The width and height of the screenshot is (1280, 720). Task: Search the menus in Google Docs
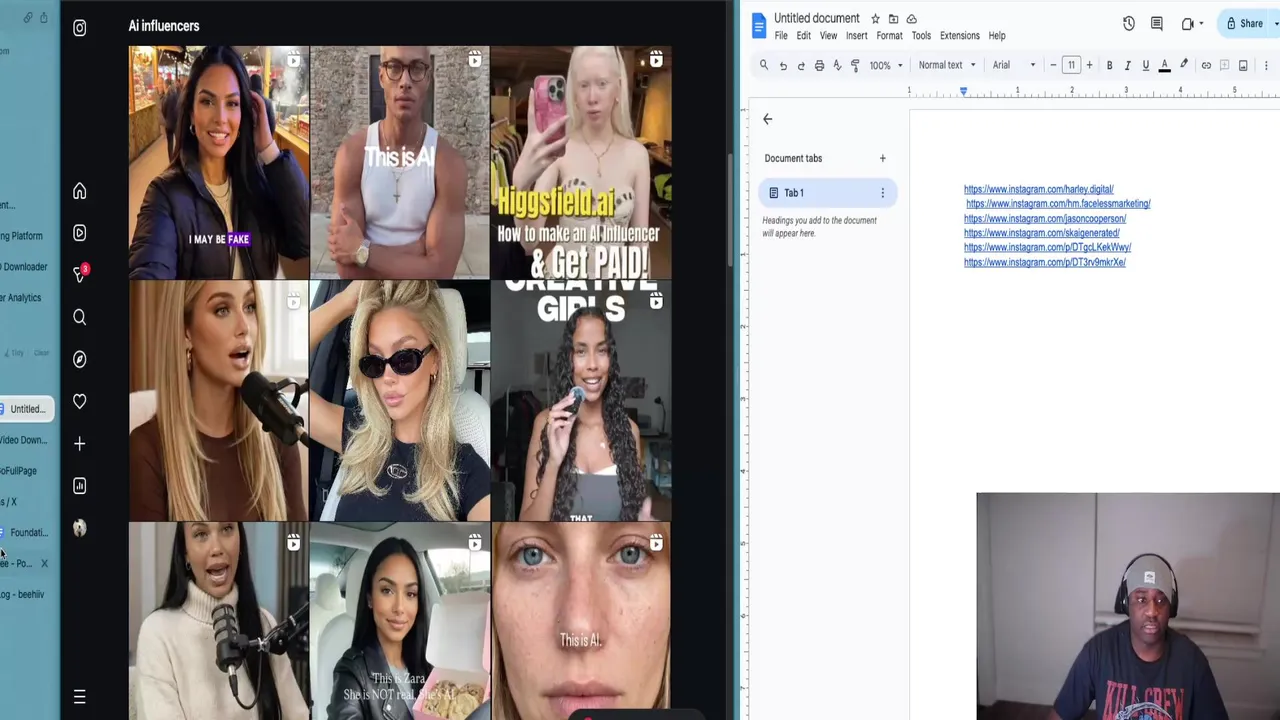pos(764,65)
